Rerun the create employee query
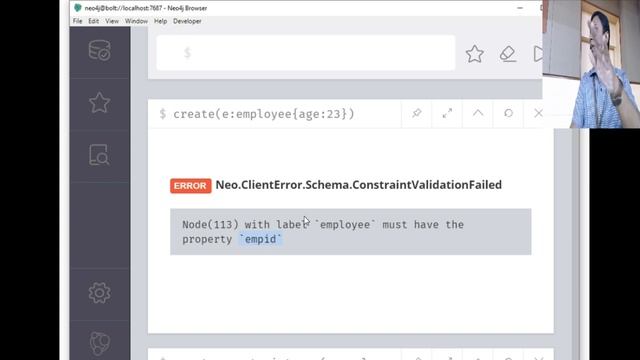640x360 pixels. click(508, 113)
